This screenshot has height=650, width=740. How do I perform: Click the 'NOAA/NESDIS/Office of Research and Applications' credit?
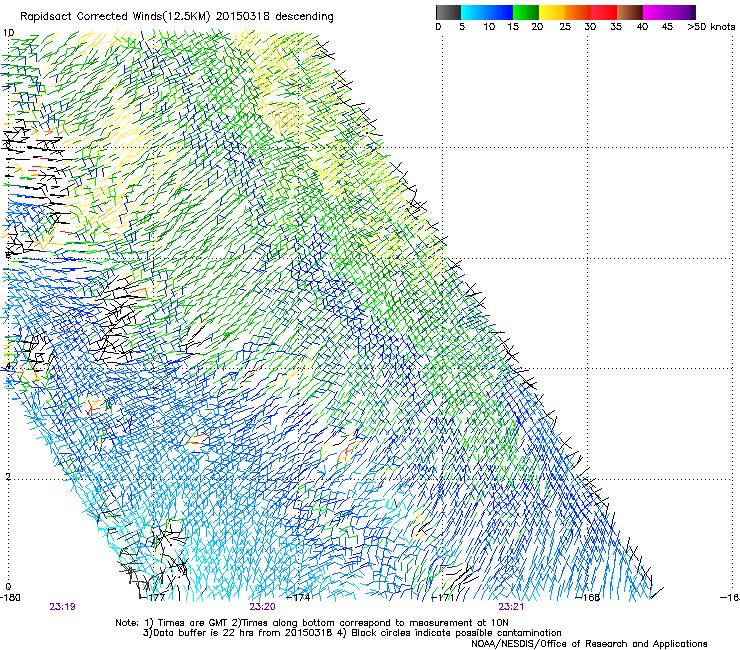[589, 643]
